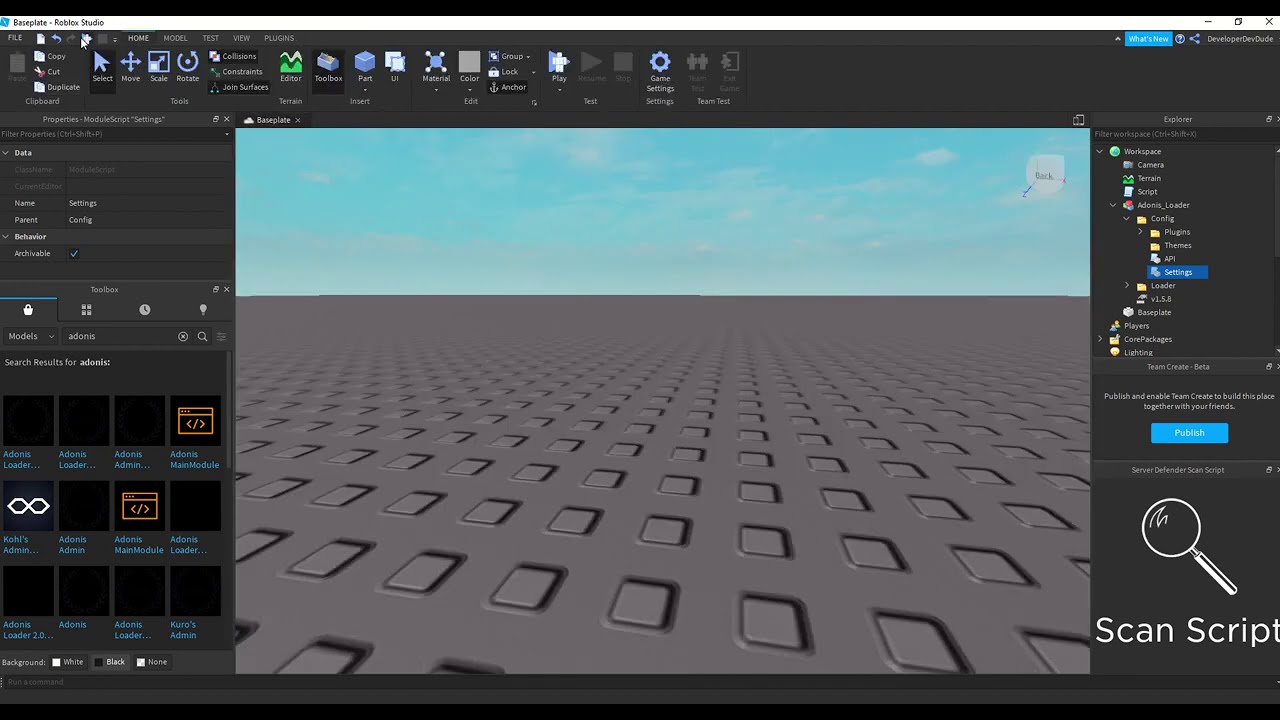The width and height of the screenshot is (1280, 720).
Task: Set Toolbox background to Black
Action: coord(109,662)
